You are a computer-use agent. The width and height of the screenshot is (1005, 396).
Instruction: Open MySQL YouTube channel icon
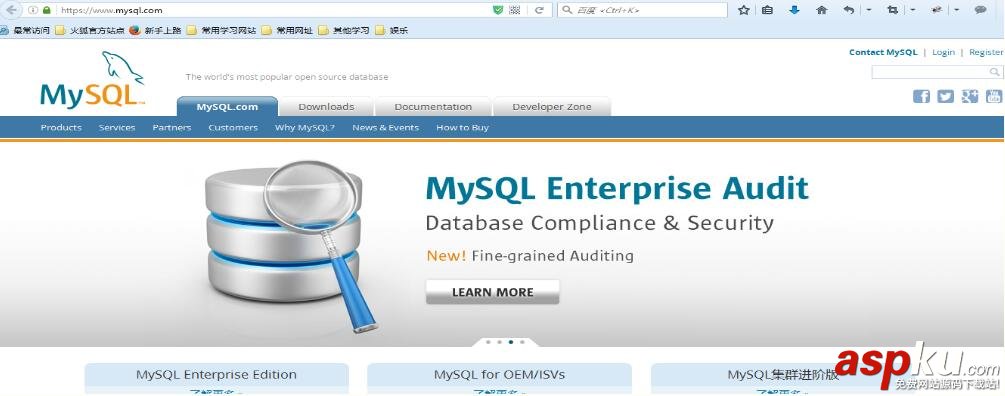pyautogui.click(x=993, y=97)
